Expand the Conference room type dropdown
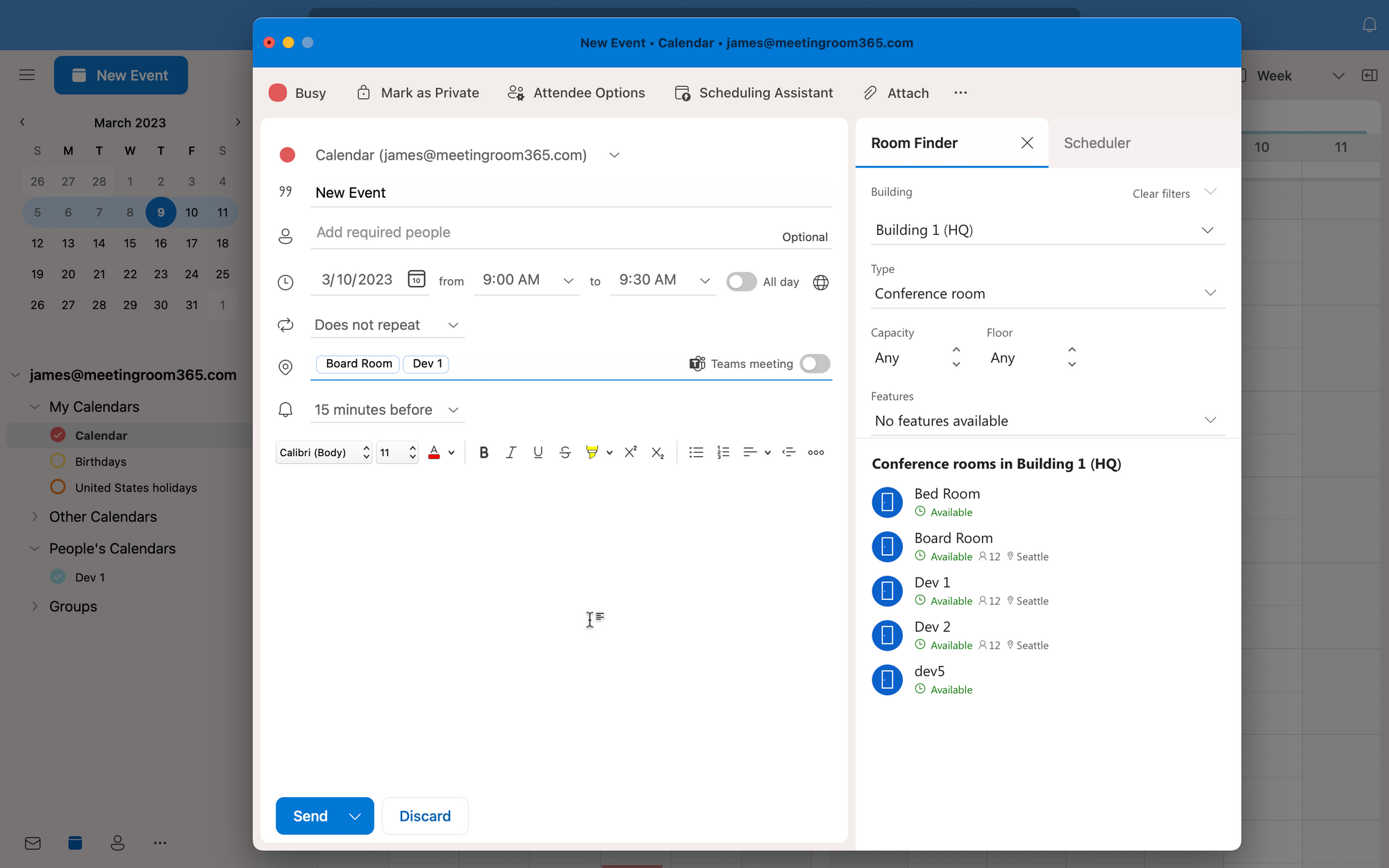 tap(1209, 293)
